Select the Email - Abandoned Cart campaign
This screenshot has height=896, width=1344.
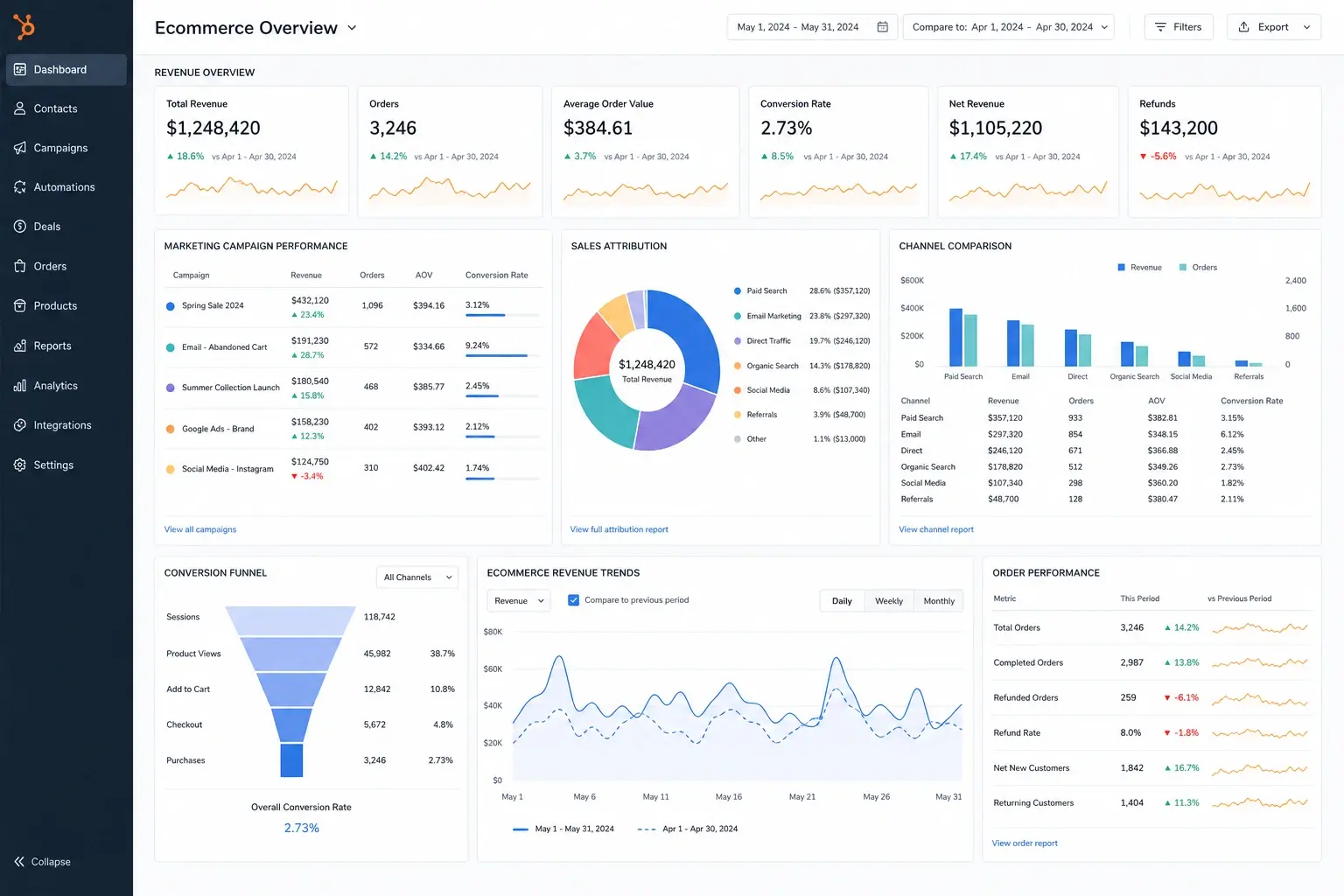pos(353,347)
